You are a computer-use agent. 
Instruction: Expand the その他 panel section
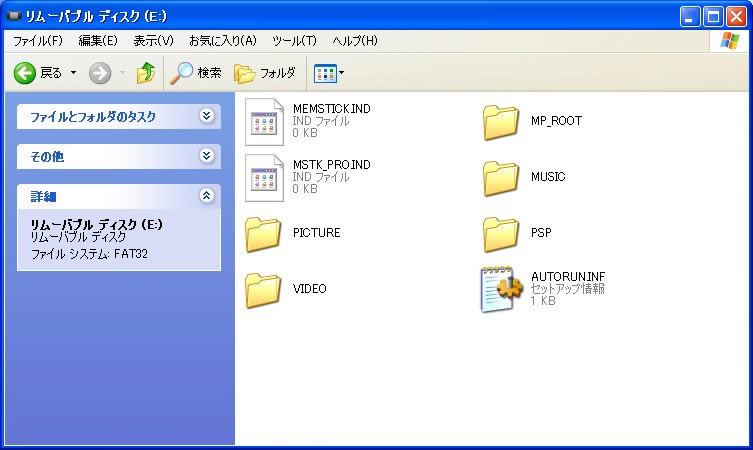point(206,156)
